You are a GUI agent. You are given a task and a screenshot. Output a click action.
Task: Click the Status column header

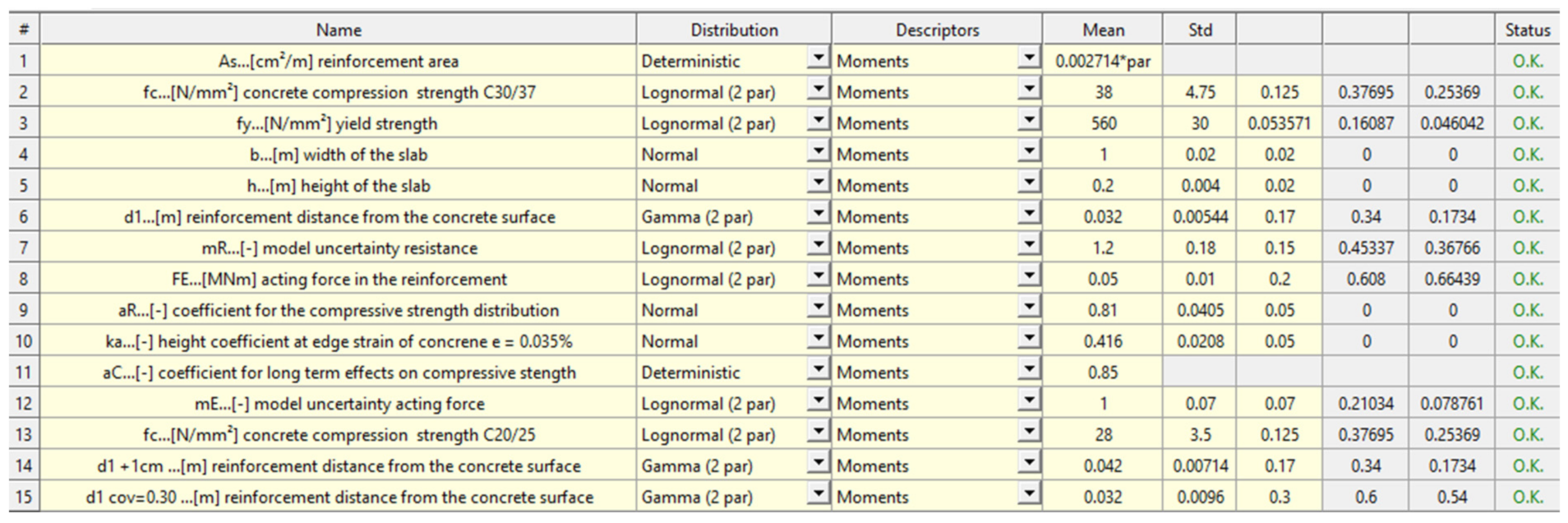click(x=1527, y=30)
